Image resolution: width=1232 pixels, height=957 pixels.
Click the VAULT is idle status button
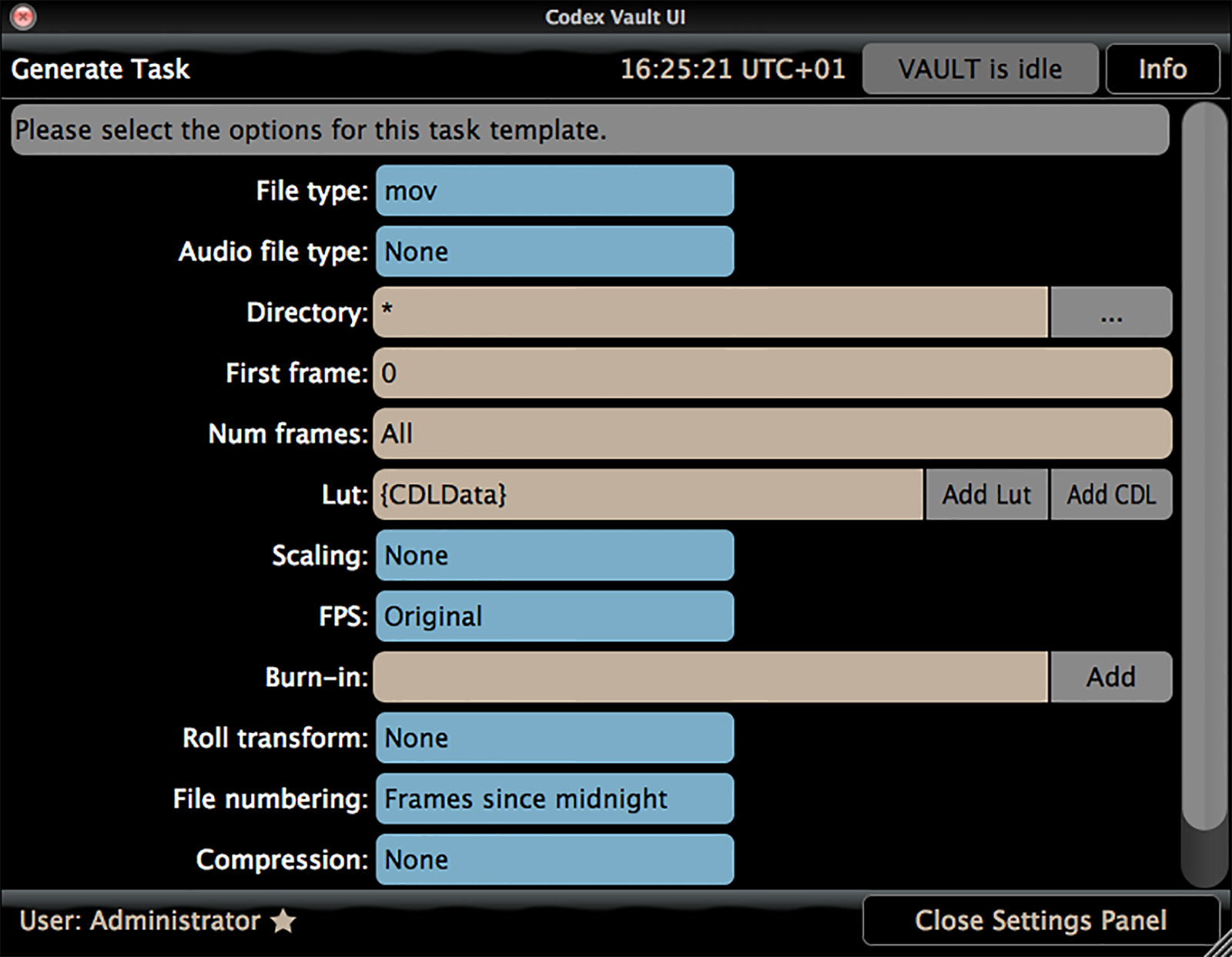(980, 69)
